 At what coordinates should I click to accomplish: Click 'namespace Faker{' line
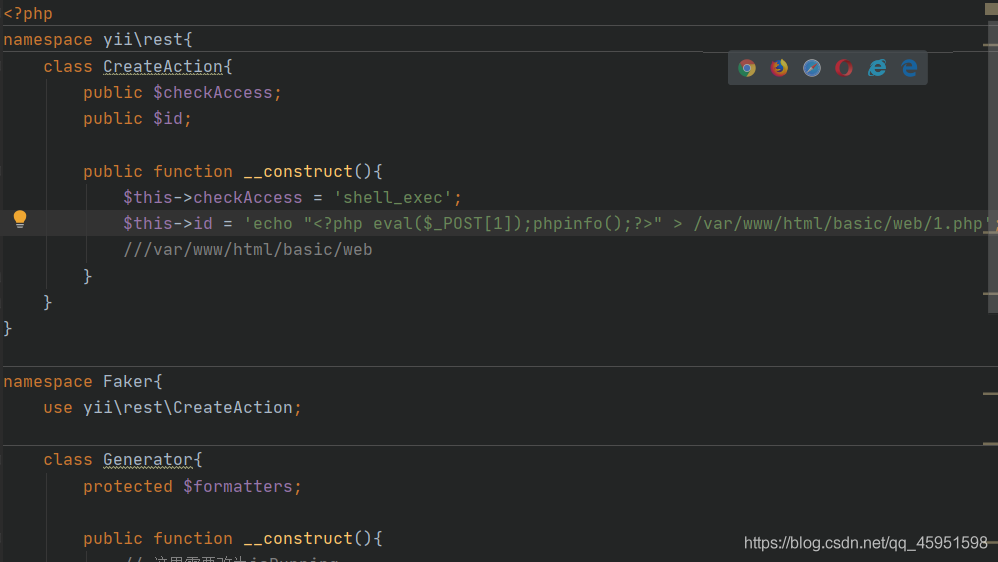83,382
